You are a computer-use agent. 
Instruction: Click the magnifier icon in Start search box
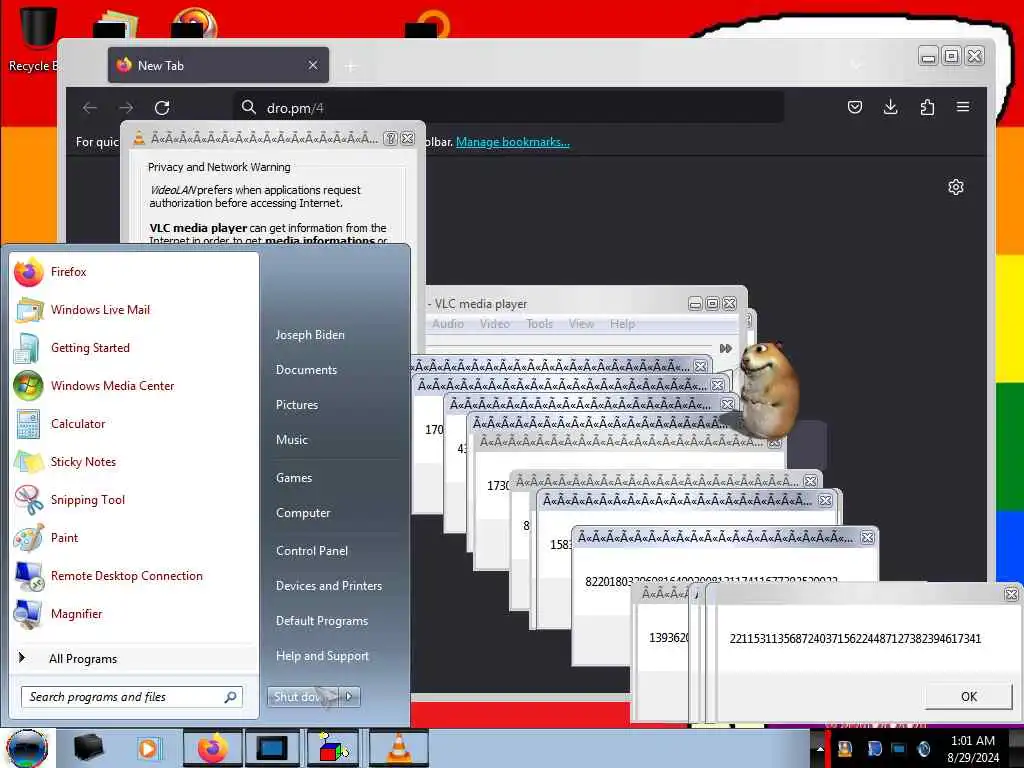(x=230, y=697)
